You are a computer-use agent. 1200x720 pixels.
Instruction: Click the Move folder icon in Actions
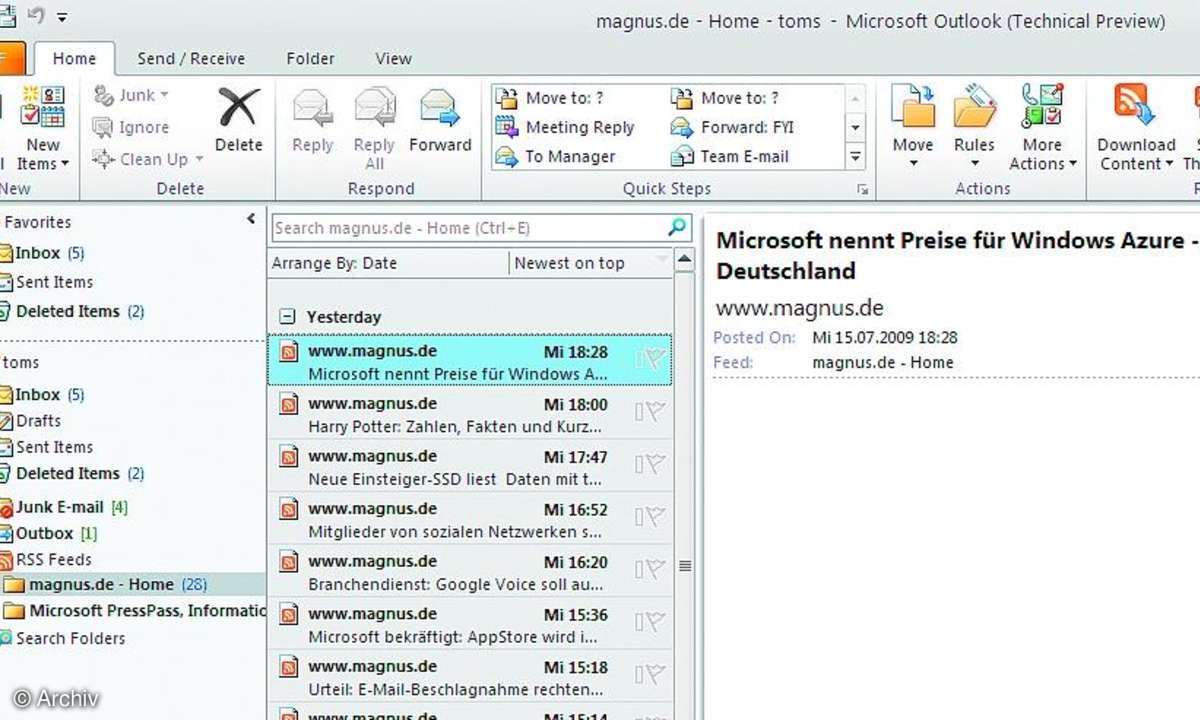click(912, 108)
